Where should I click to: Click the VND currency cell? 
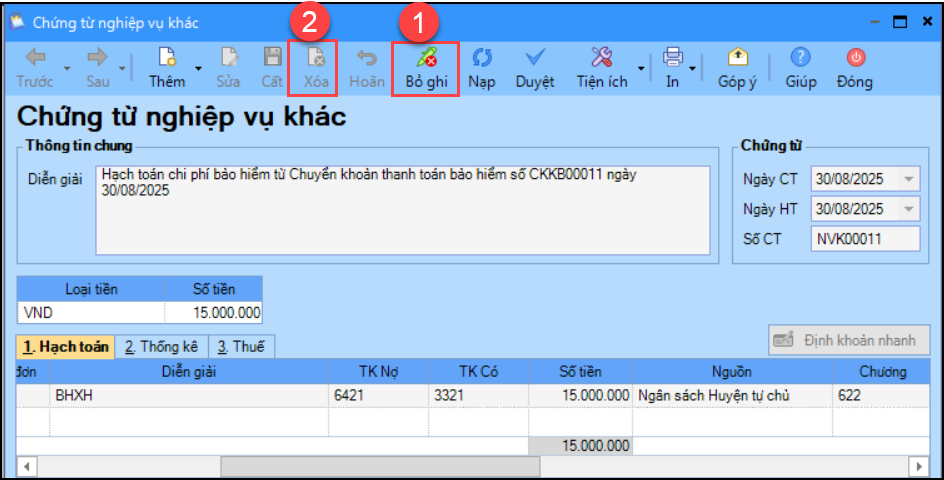point(91,313)
